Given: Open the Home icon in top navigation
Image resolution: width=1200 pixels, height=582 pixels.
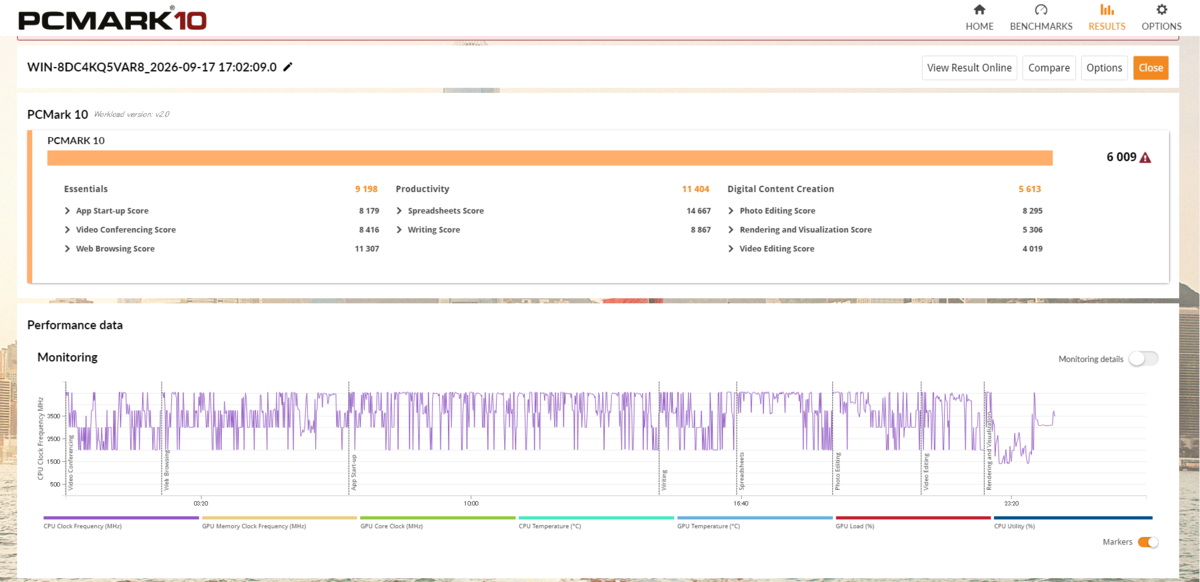Looking at the screenshot, I should (x=979, y=10).
